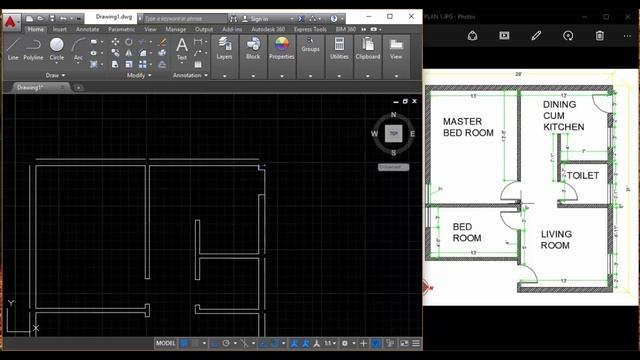Select the Line tool
The height and width of the screenshot is (360, 640).
tap(13, 49)
